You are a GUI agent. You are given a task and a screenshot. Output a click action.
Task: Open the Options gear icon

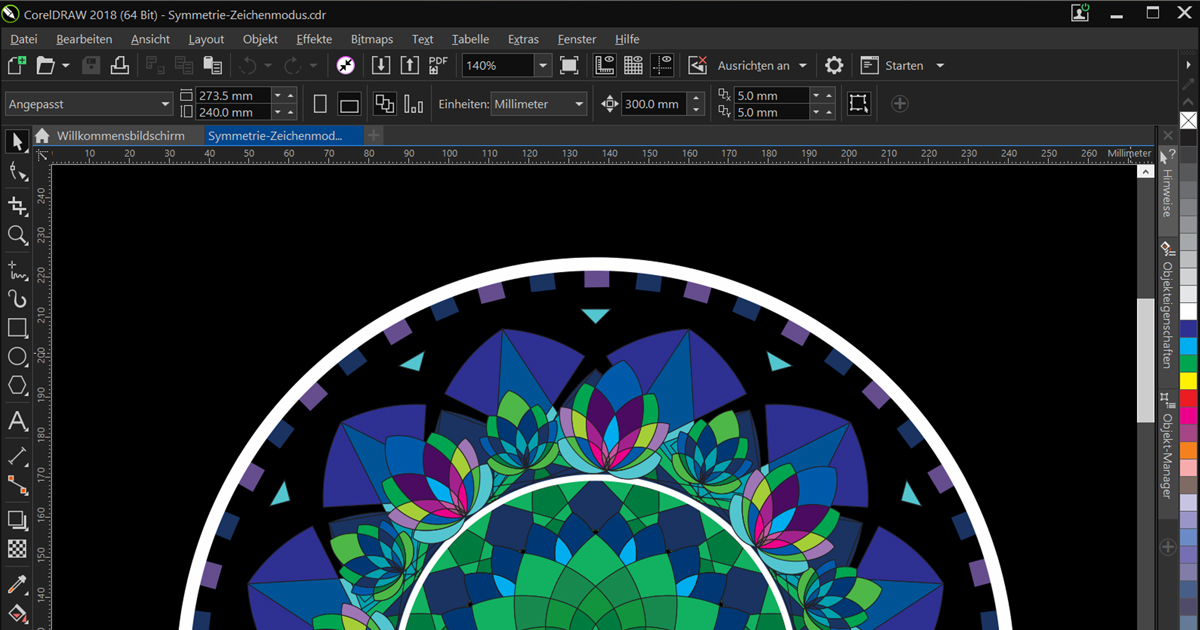click(834, 65)
